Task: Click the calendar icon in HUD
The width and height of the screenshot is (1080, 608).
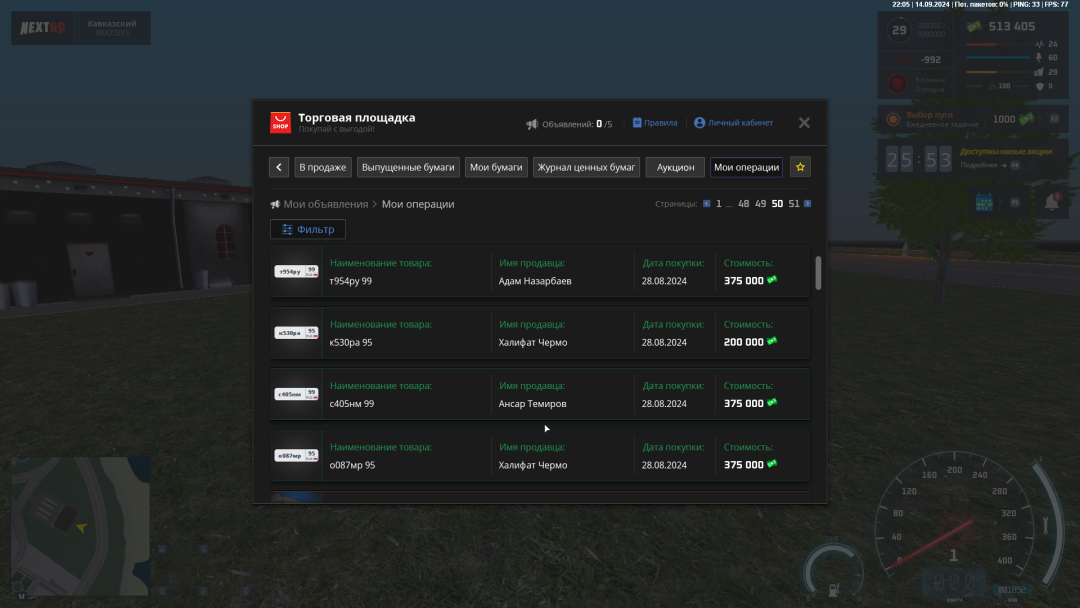Action: [984, 202]
